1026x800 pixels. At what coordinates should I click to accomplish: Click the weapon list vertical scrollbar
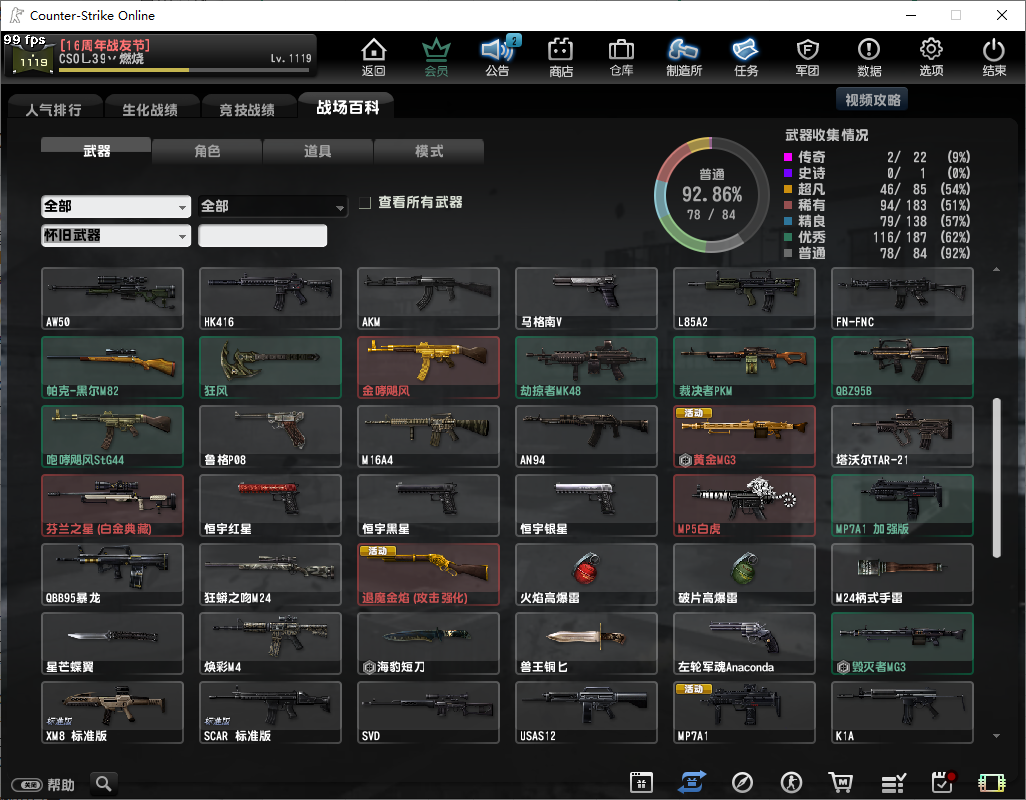click(x=997, y=477)
